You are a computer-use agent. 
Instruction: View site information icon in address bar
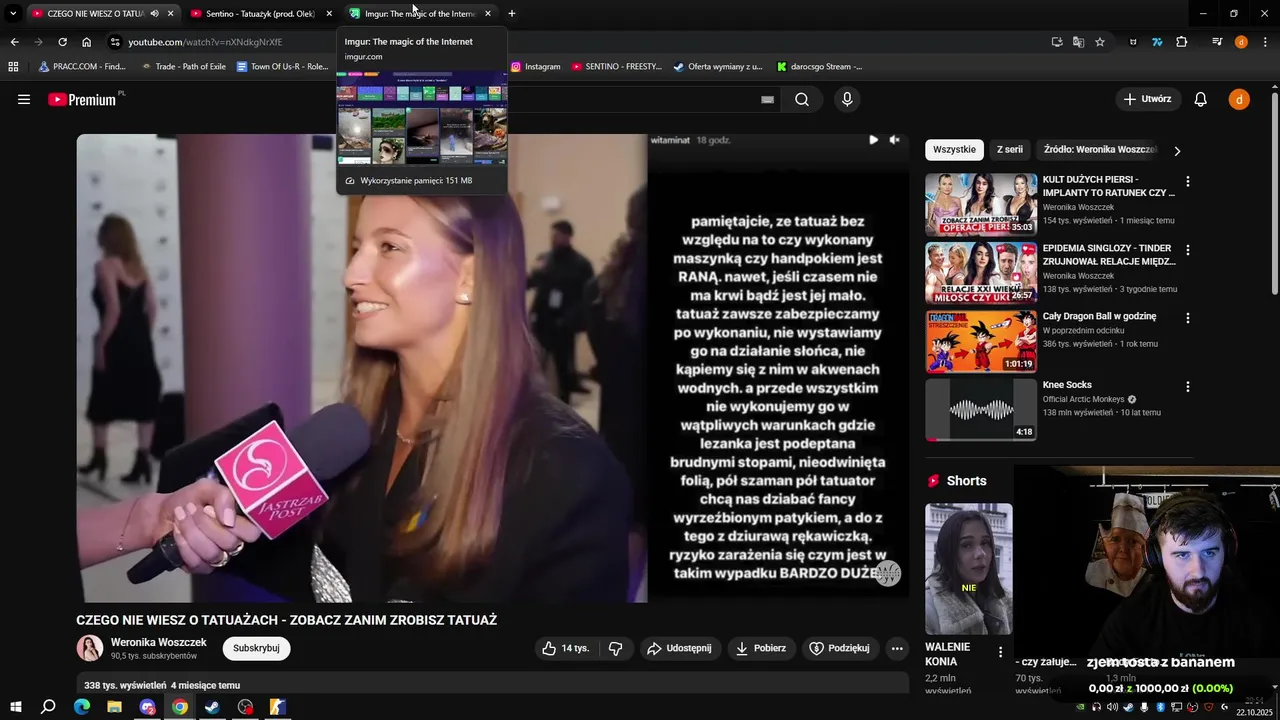[115, 42]
